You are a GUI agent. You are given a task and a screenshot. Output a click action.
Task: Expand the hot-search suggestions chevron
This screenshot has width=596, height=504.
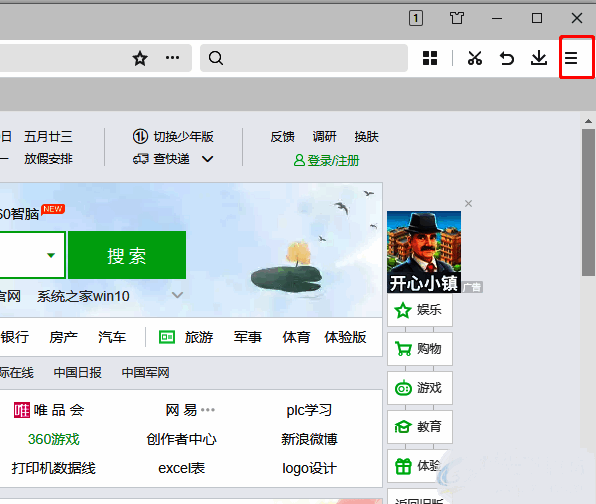click(x=178, y=295)
